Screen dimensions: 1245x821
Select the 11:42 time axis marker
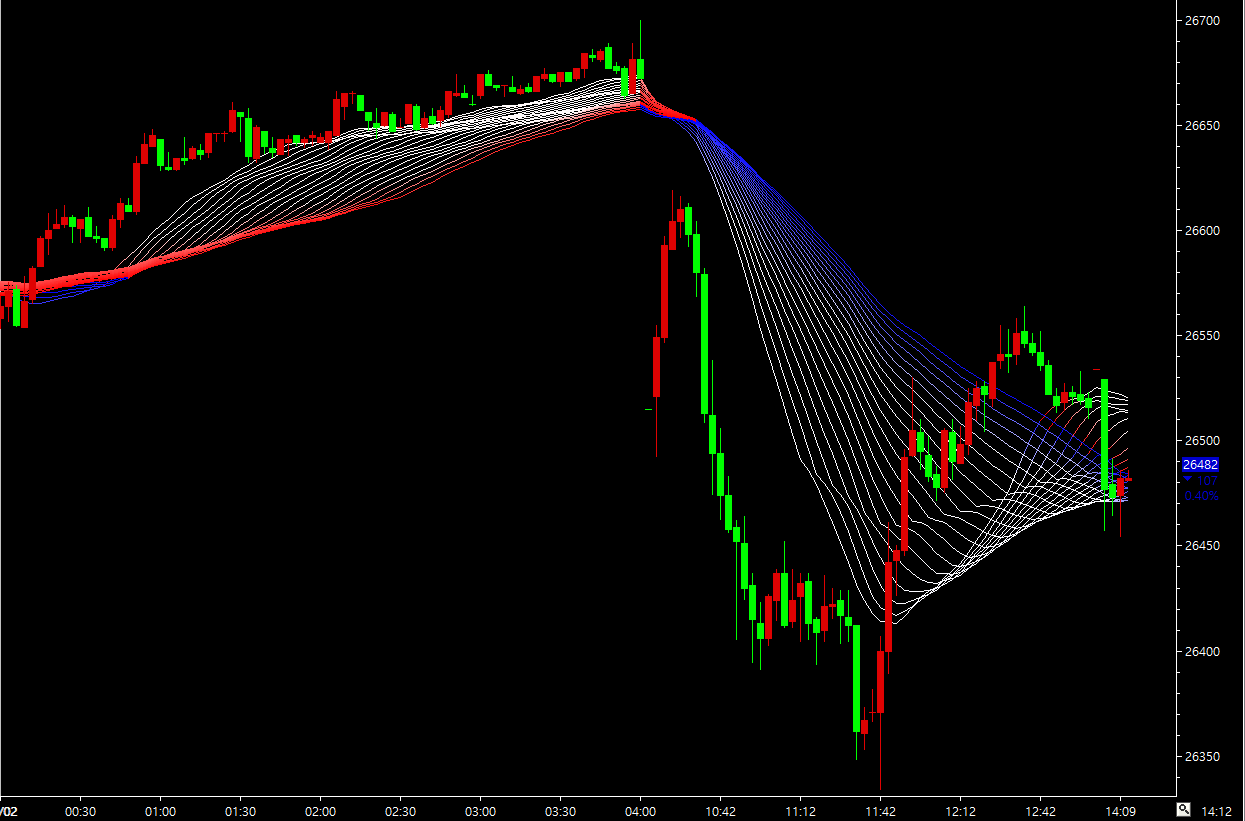click(x=880, y=810)
